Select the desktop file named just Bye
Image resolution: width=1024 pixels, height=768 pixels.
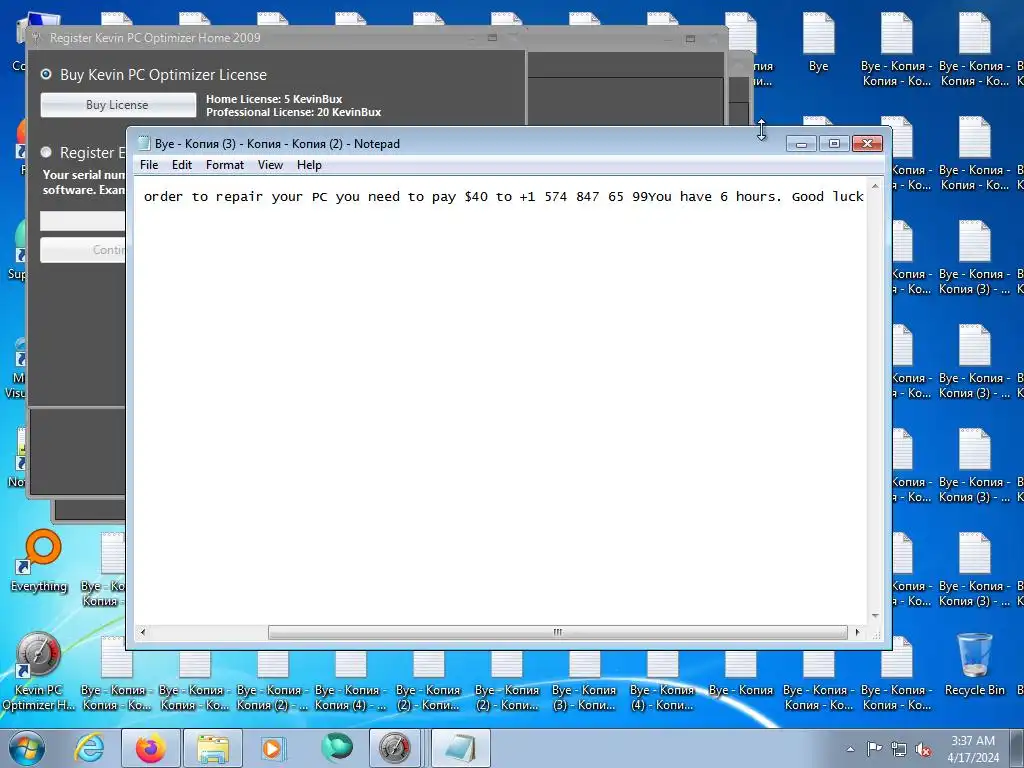tap(818, 42)
